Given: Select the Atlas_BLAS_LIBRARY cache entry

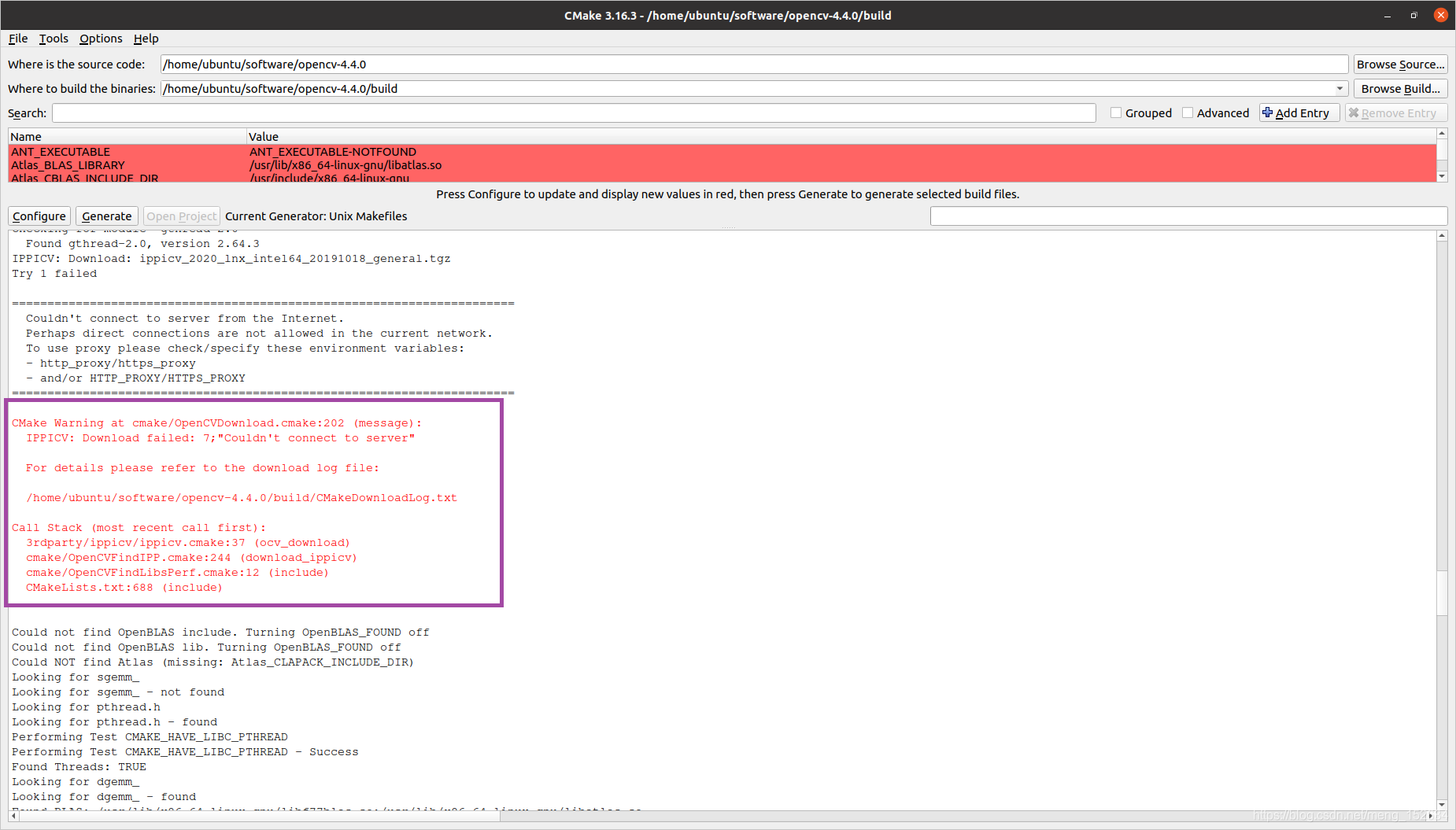Looking at the screenshot, I should point(68,165).
